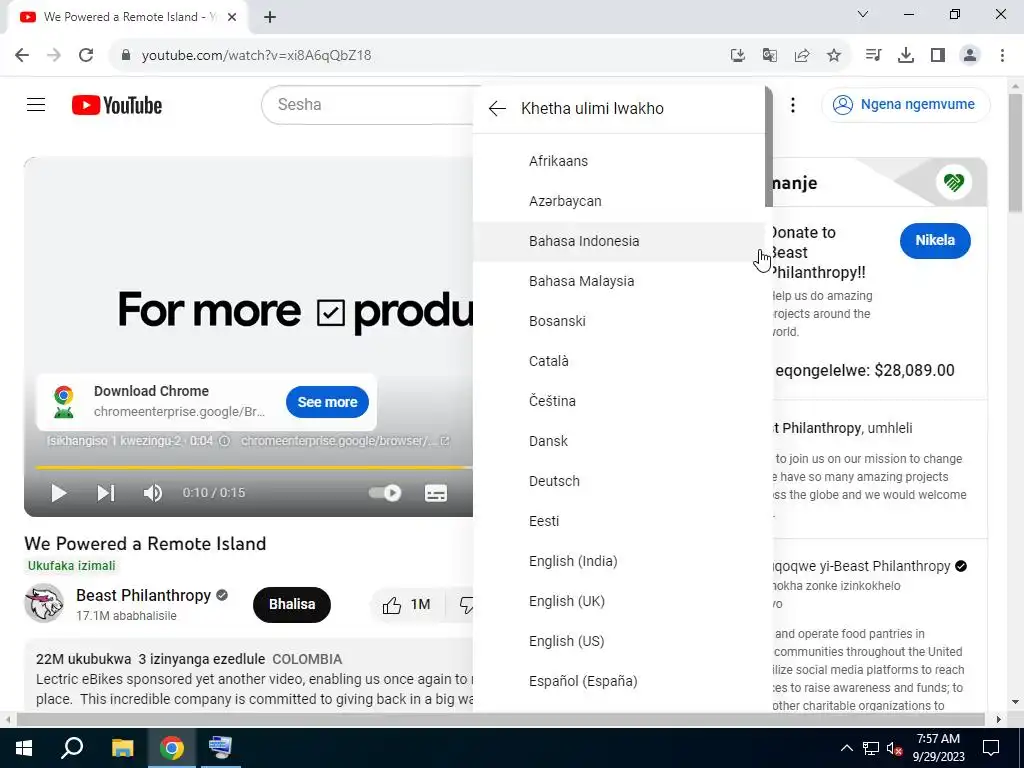
Task: Click the ad info icon next to 0:04
Action: (x=224, y=441)
